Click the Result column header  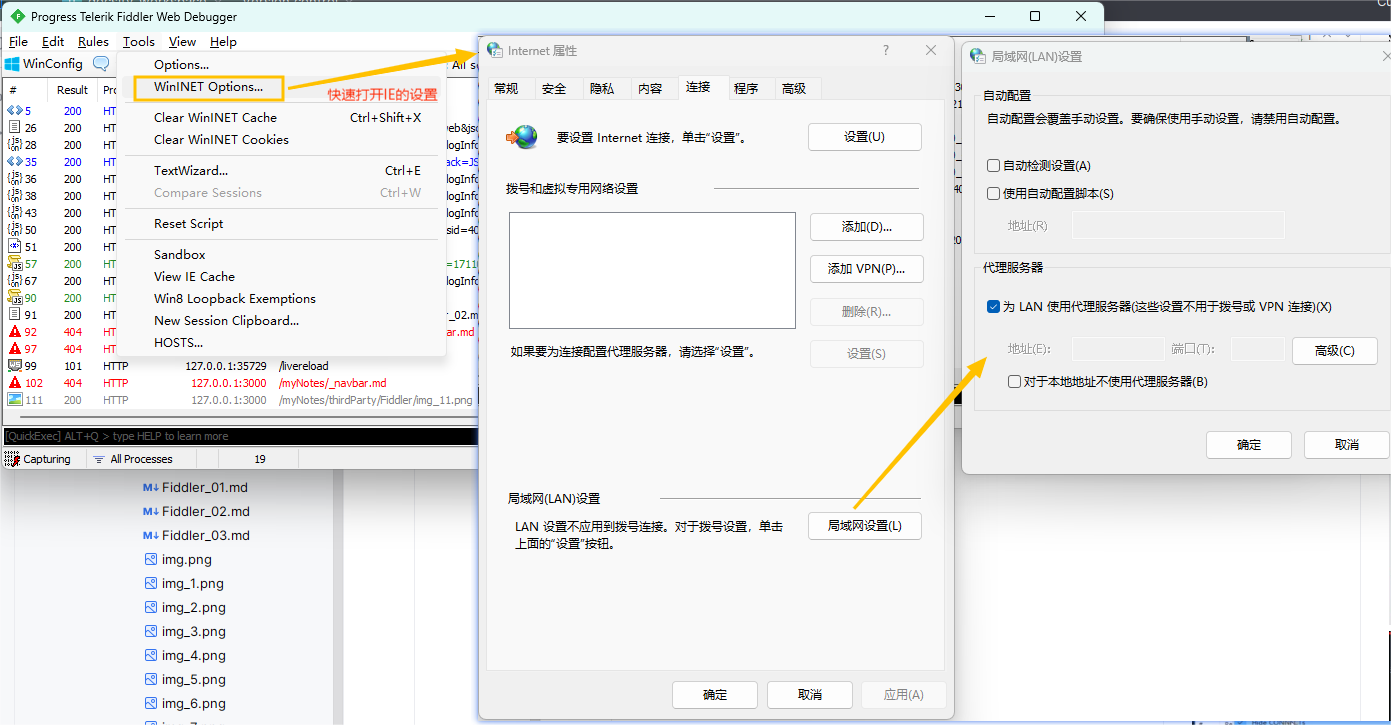point(72,90)
